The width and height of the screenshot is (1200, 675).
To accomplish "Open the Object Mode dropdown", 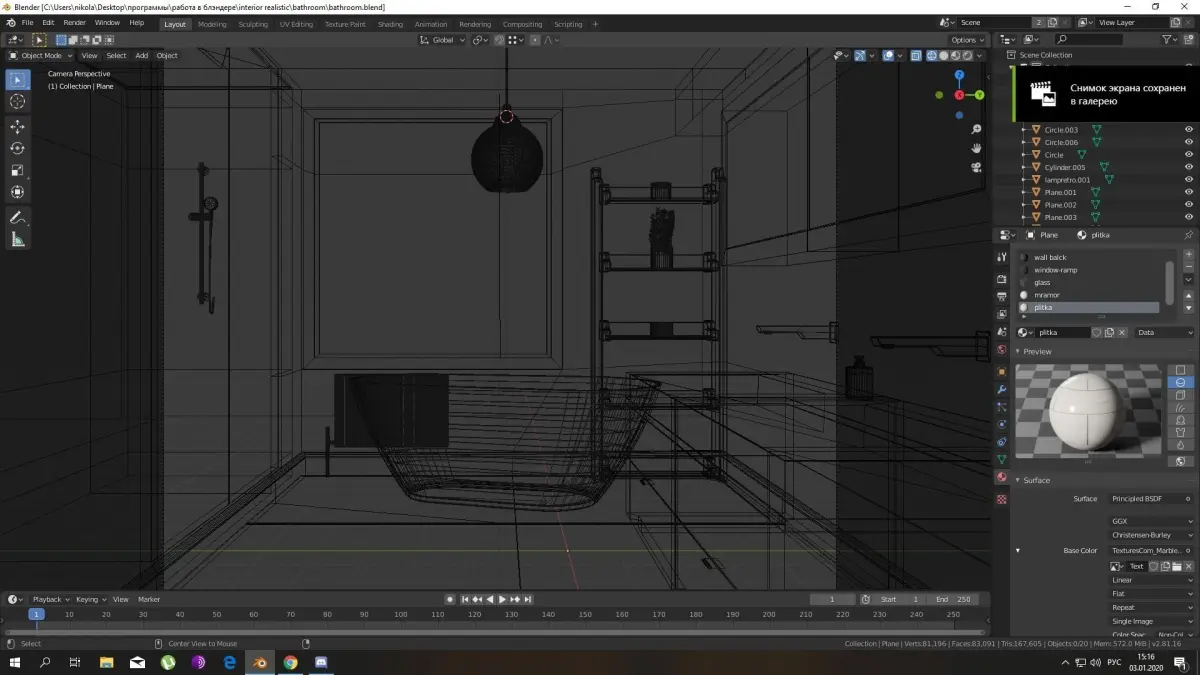I will click(x=41, y=56).
